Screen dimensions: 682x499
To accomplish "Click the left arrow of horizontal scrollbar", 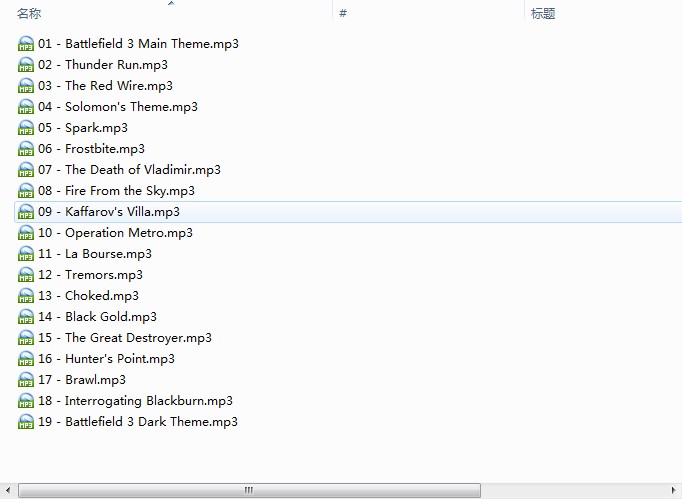I will pyautogui.click(x=8, y=490).
